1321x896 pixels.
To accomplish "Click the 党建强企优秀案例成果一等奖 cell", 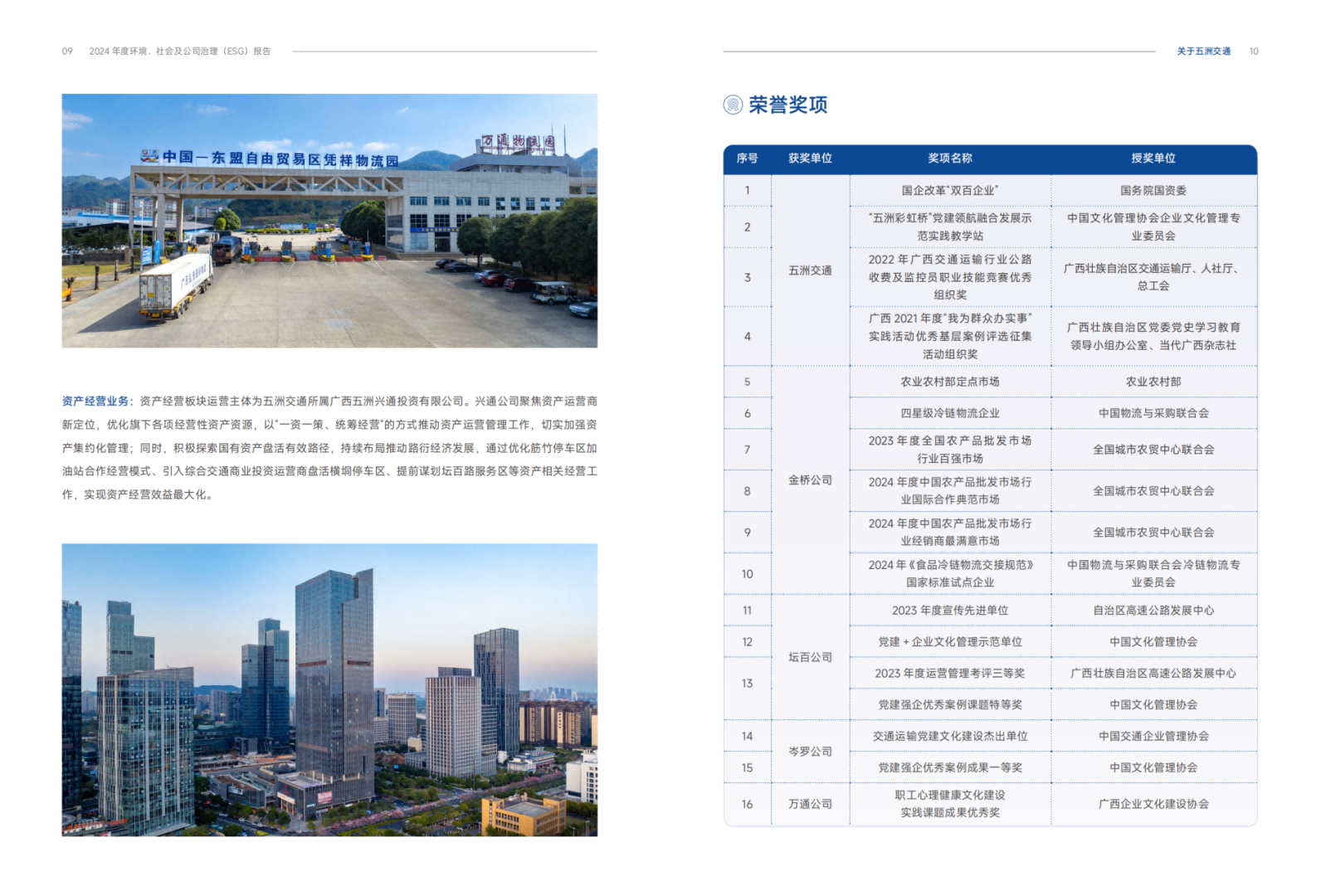I will pyautogui.click(x=950, y=768).
